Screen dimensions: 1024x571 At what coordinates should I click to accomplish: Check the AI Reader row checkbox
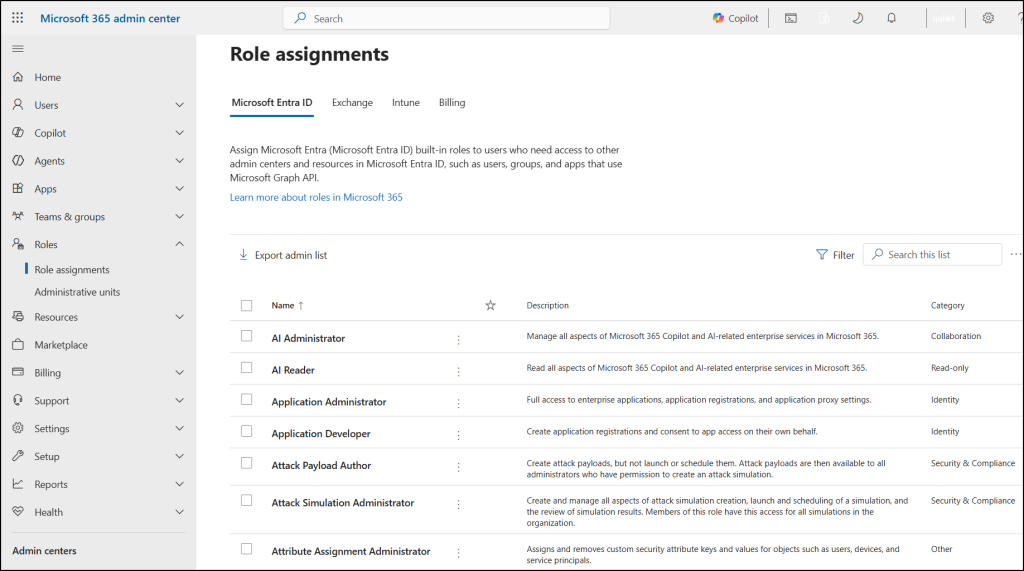pos(246,368)
